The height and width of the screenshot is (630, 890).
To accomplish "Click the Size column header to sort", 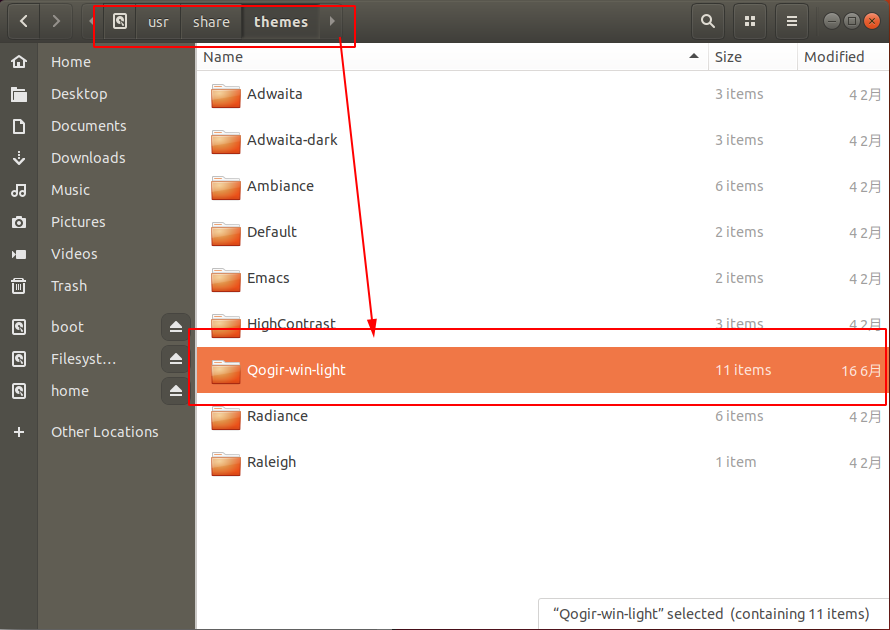I will [x=728, y=57].
